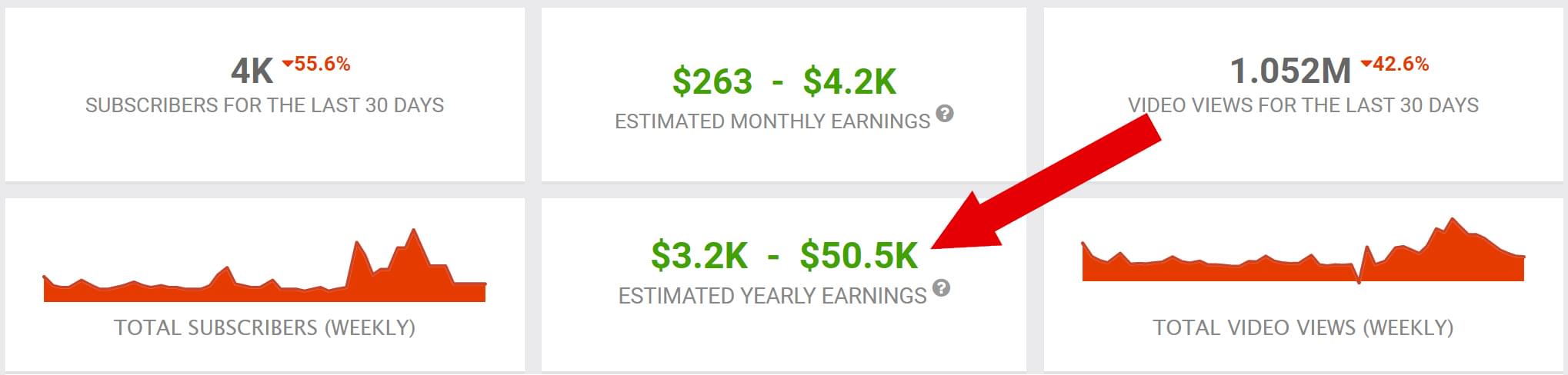The image size is (1568, 375).
Task: Click the $263 minimum monthly earnings value
Action: (712, 81)
